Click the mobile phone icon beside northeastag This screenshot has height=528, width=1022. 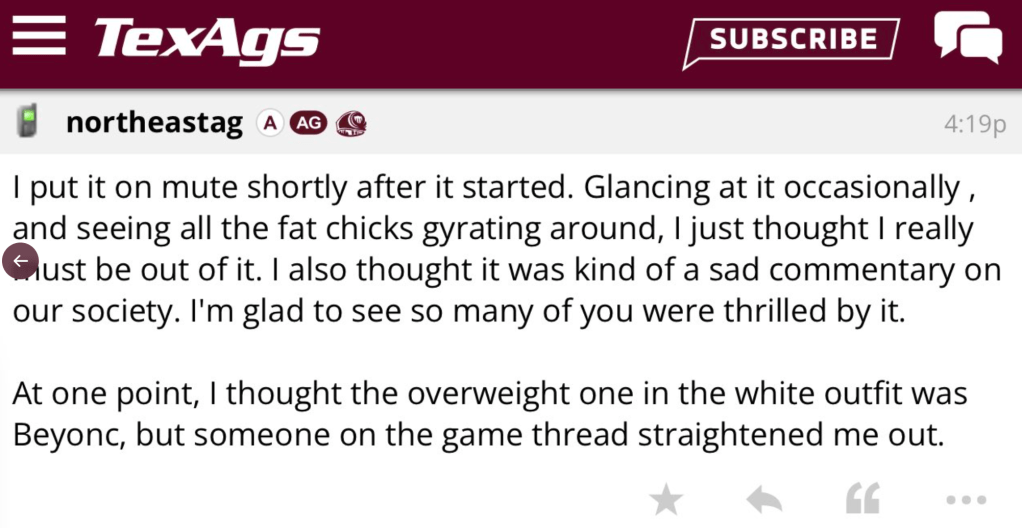coord(28,122)
